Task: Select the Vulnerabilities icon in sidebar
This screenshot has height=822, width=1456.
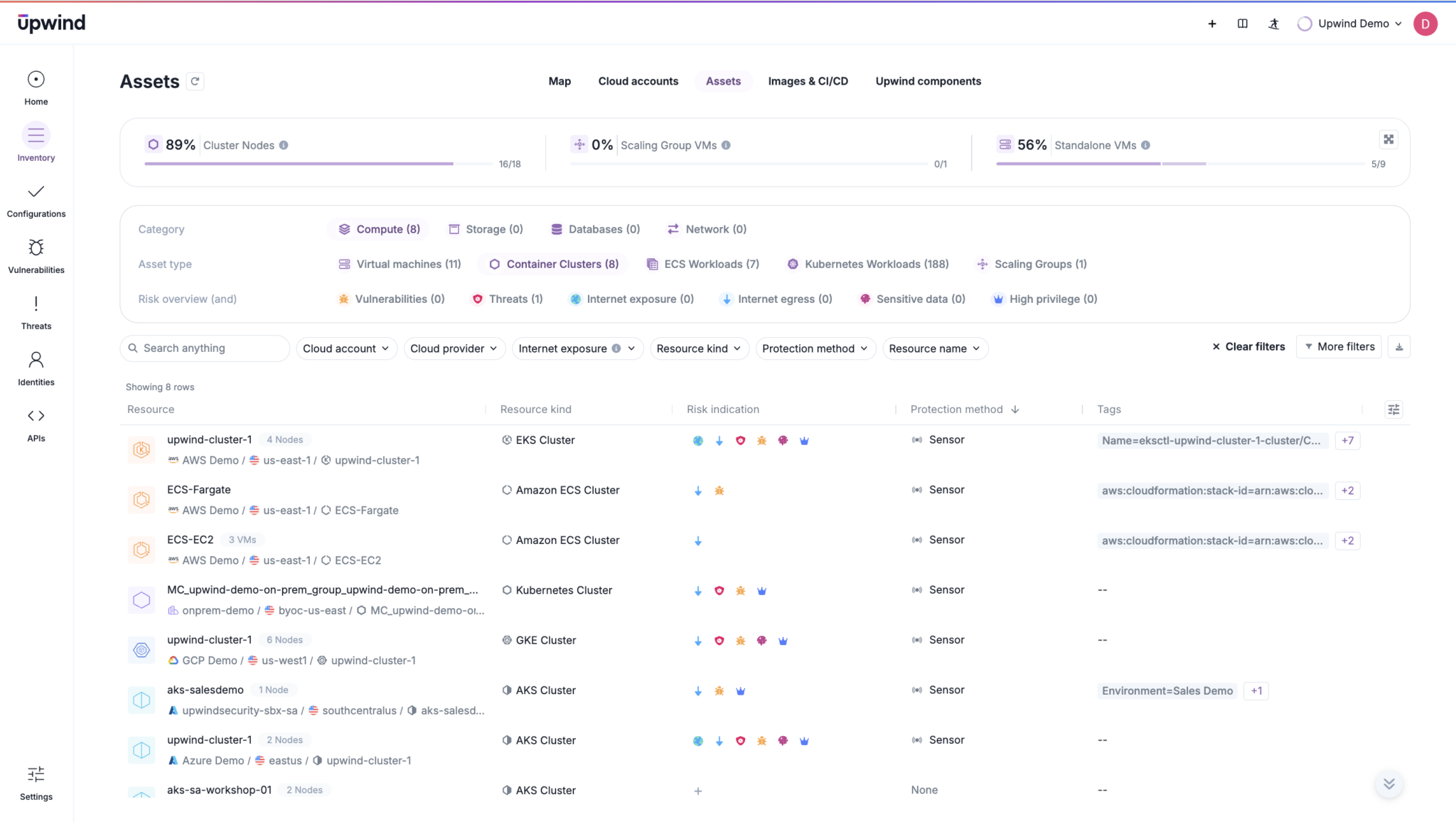Action: pyautogui.click(x=36, y=247)
